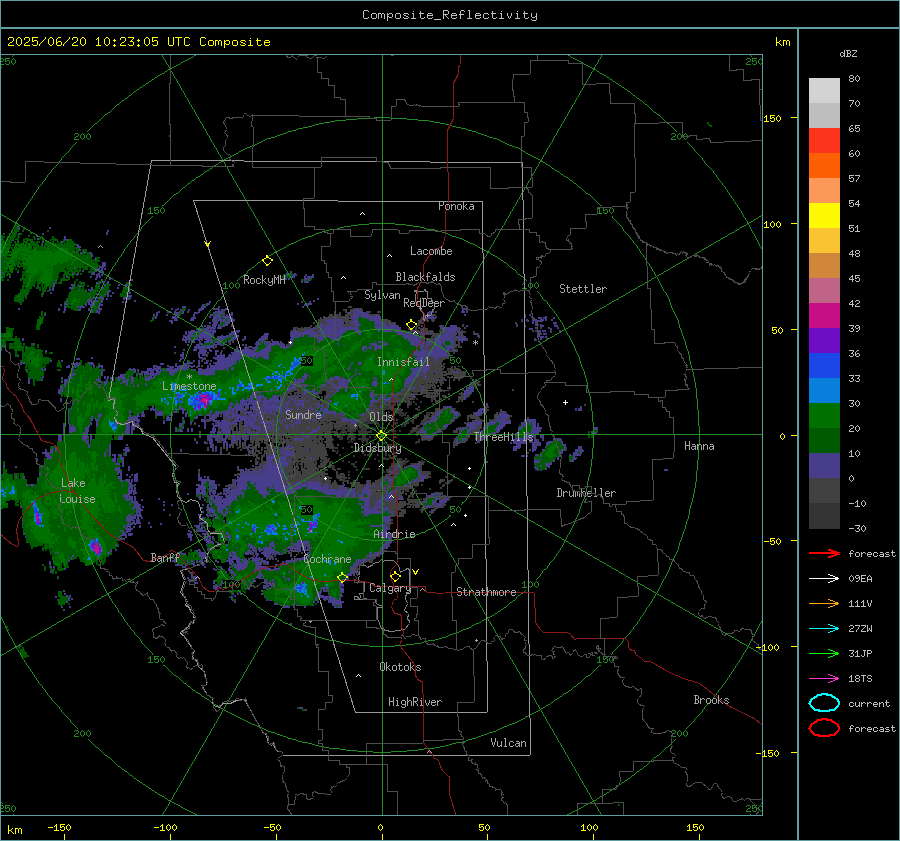
Task: Click the Sundre label
Action: [x=303, y=414]
